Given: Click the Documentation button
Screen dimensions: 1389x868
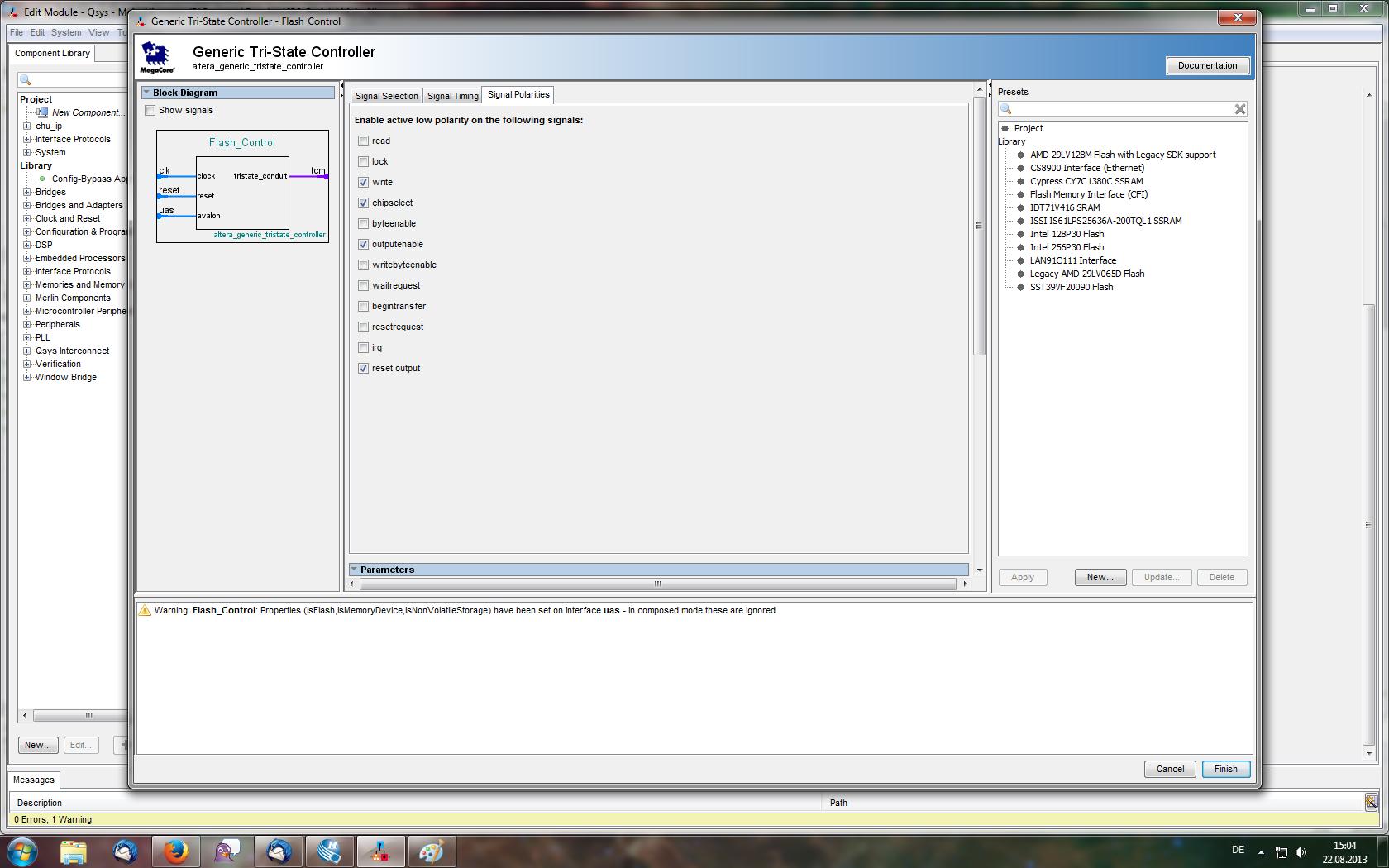Looking at the screenshot, I should coord(1208,65).
